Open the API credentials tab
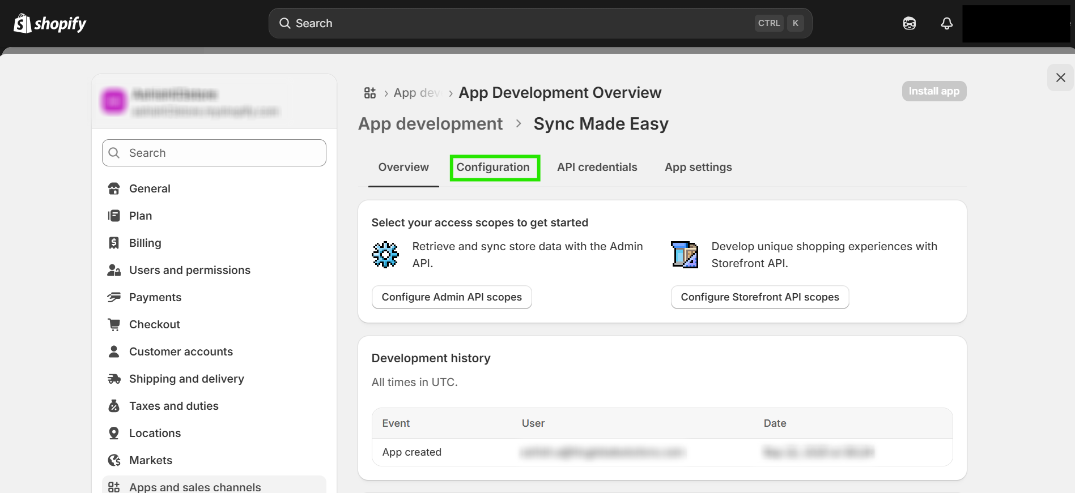1075x493 pixels. click(x=597, y=167)
